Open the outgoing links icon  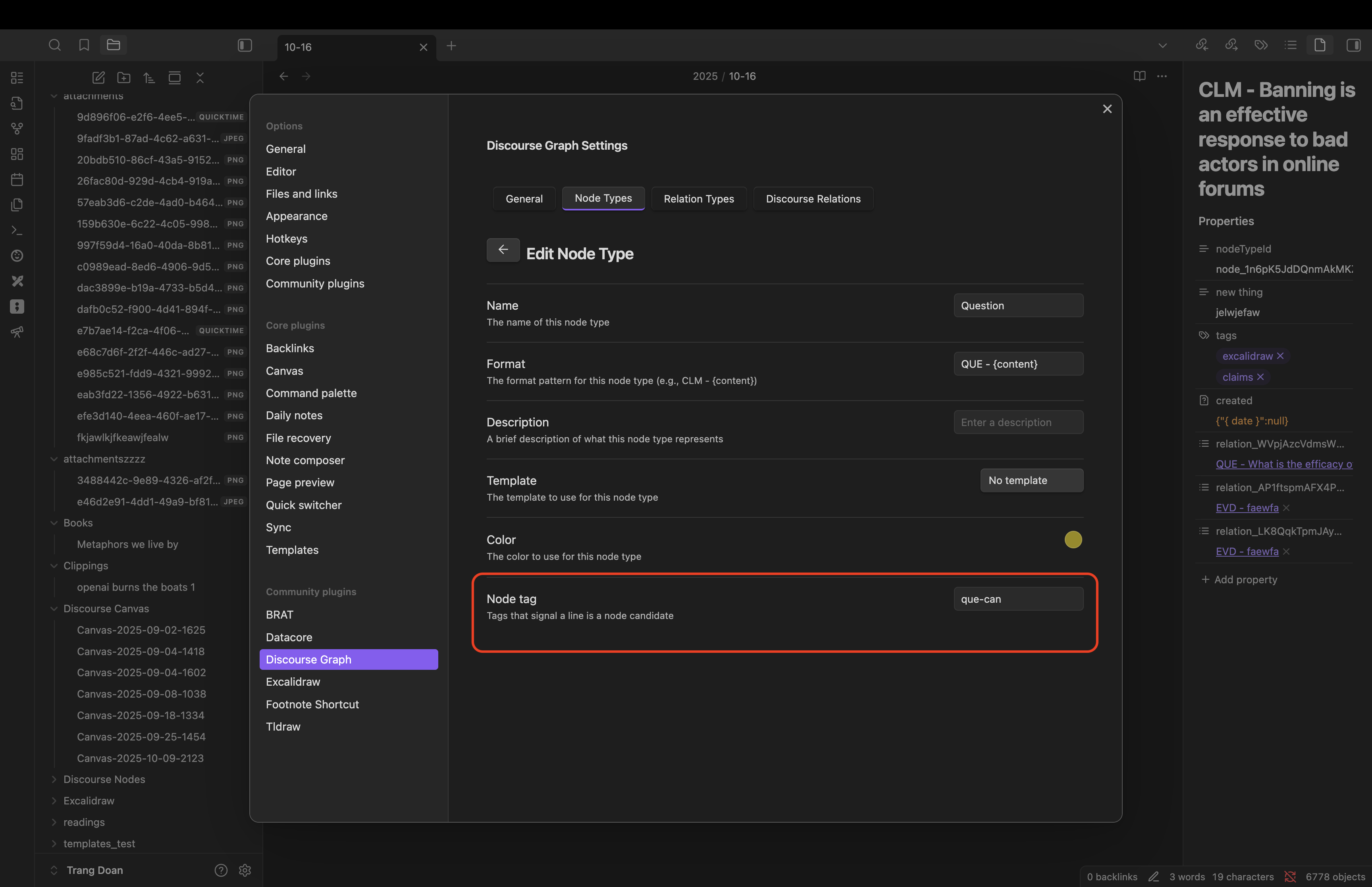(x=1231, y=44)
